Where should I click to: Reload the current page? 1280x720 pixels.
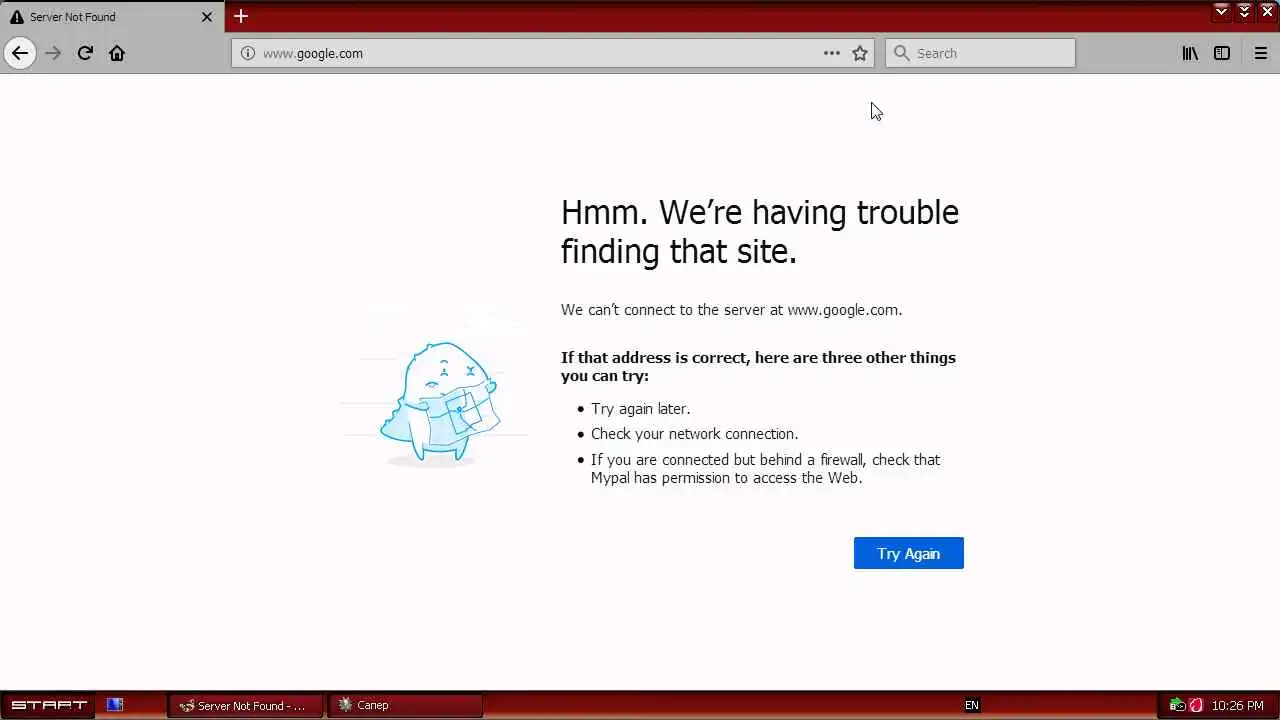pyautogui.click(x=85, y=53)
